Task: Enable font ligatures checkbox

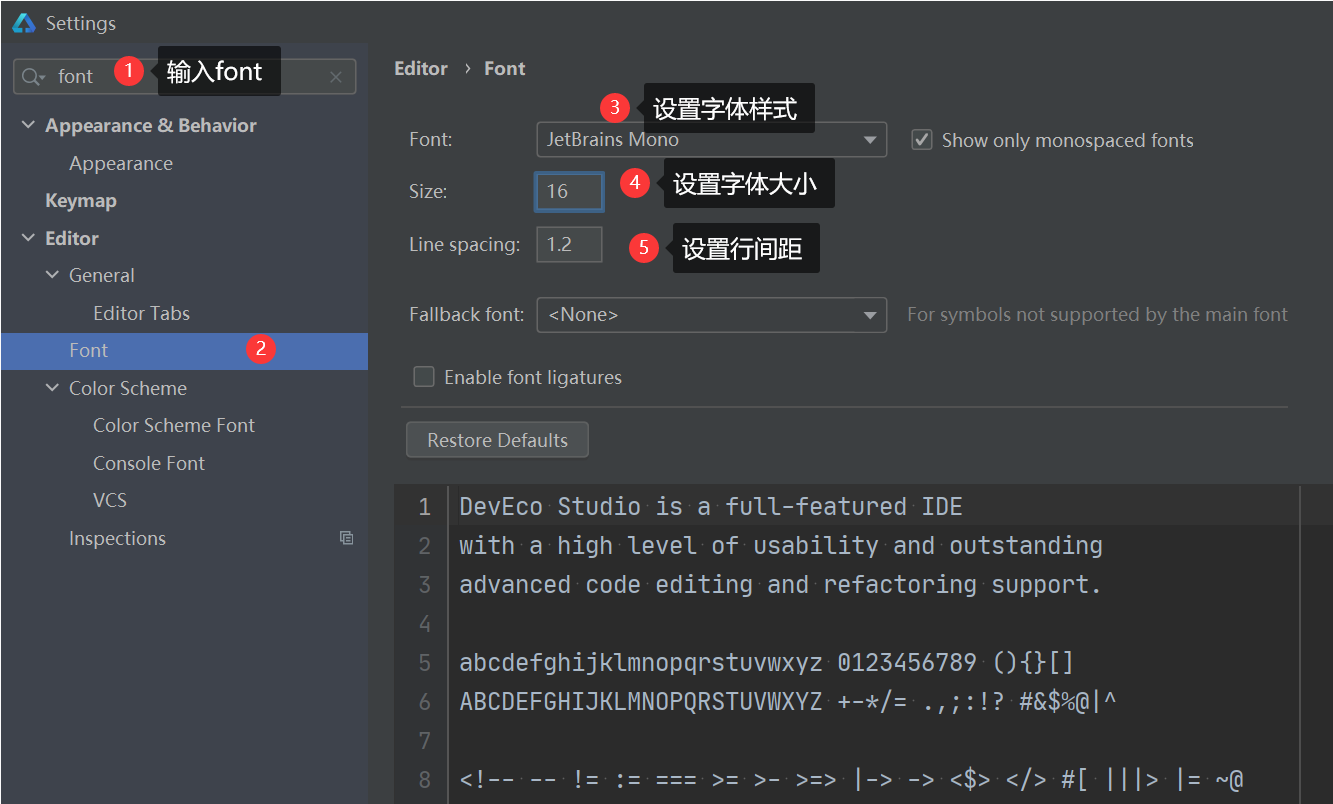Action: pyautogui.click(x=424, y=377)
